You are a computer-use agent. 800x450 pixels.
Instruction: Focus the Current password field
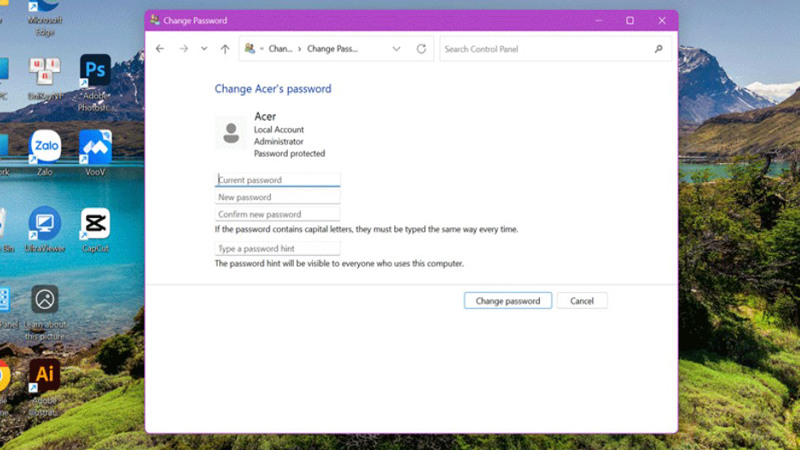278,180
